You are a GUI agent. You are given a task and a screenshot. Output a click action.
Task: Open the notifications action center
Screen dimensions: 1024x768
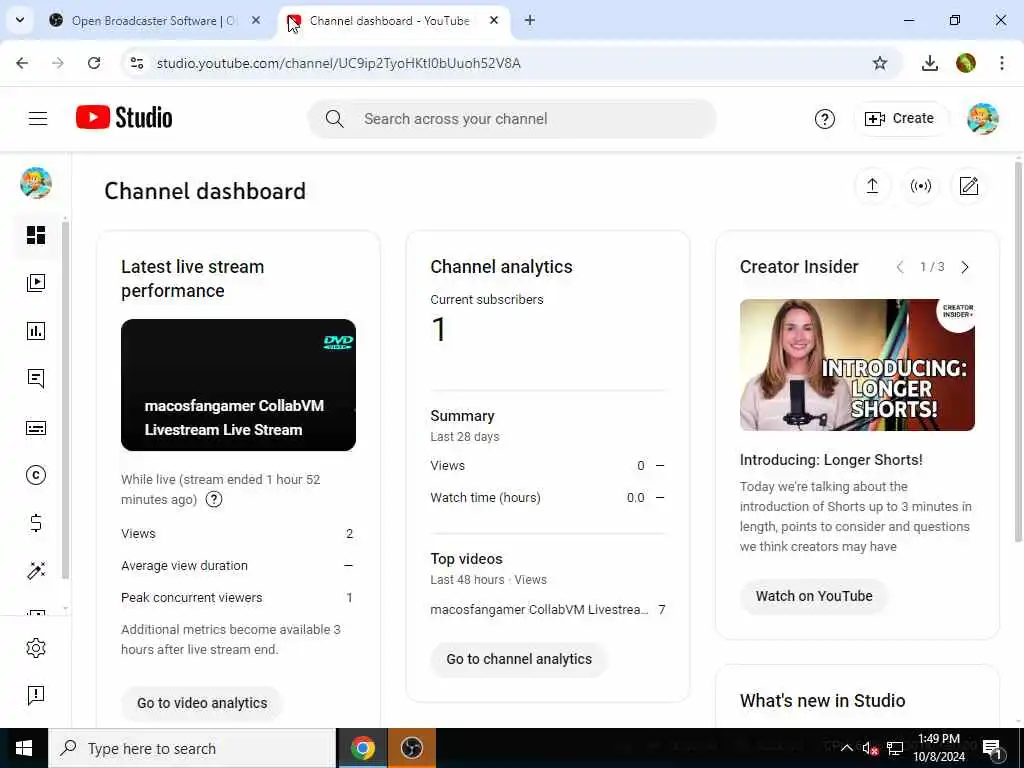[x=992, y=749]
